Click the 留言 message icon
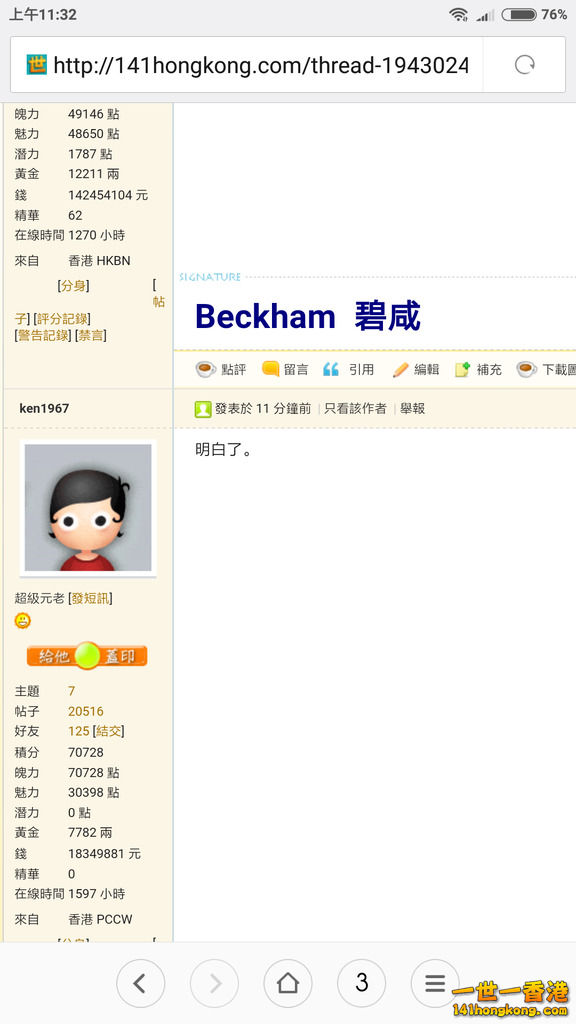Image resolution: width=576 pixels, height=1024 pixels. click(270, 370)
